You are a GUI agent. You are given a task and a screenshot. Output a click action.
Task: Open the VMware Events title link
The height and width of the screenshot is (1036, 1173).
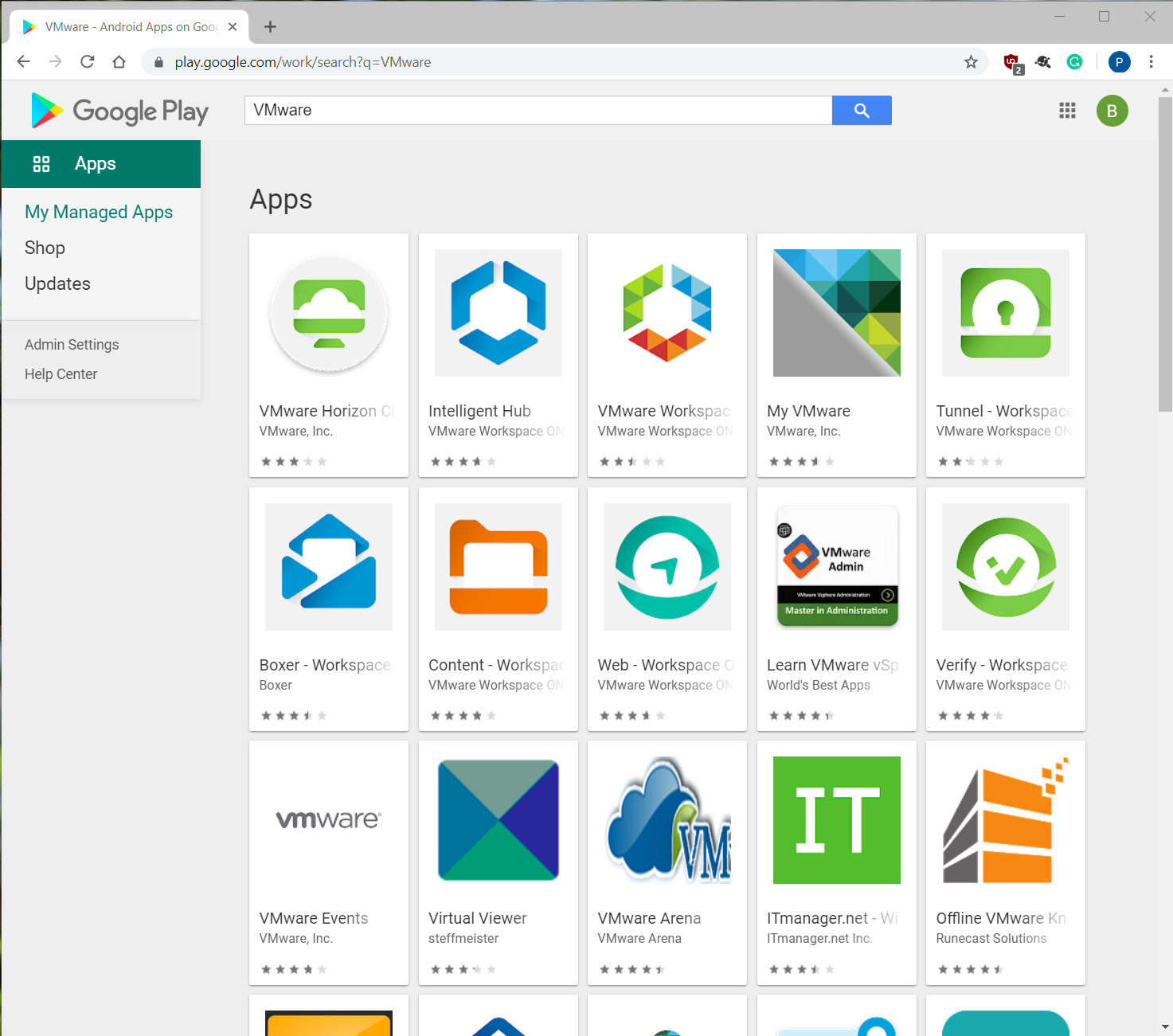click(314, 918)
